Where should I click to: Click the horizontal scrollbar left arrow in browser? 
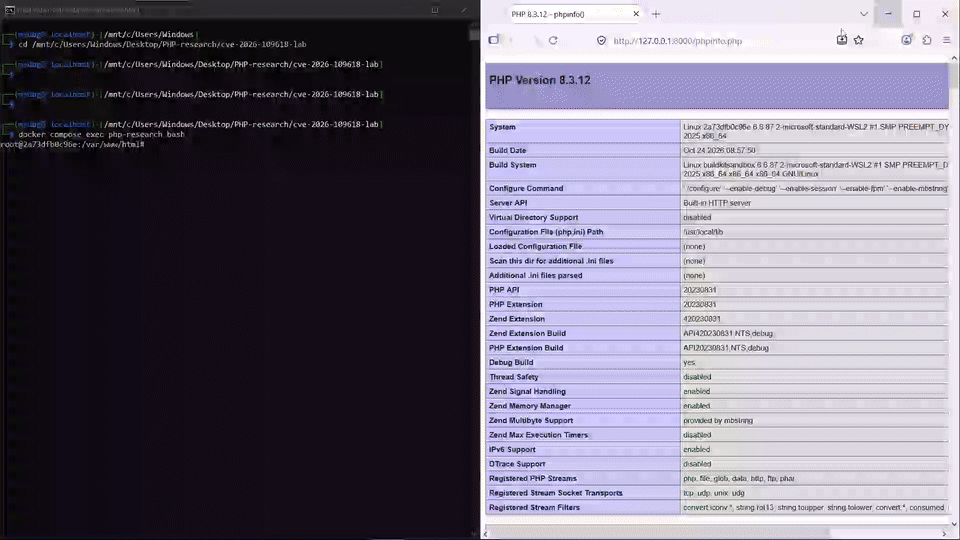click(x=486, y=533)
